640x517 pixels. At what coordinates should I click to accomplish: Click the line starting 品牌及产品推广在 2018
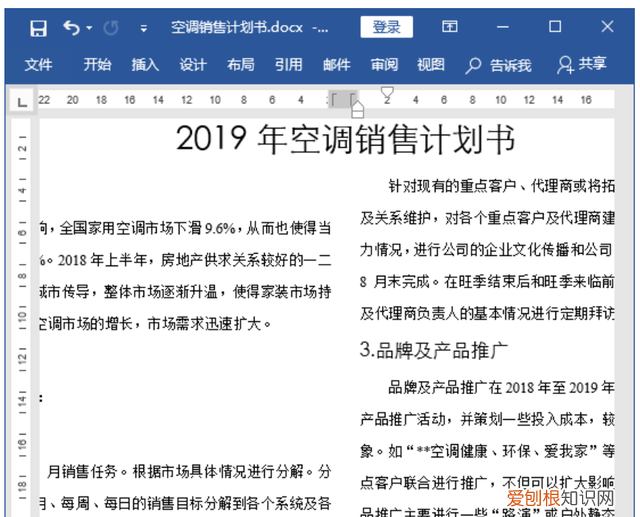pos(502,387)
